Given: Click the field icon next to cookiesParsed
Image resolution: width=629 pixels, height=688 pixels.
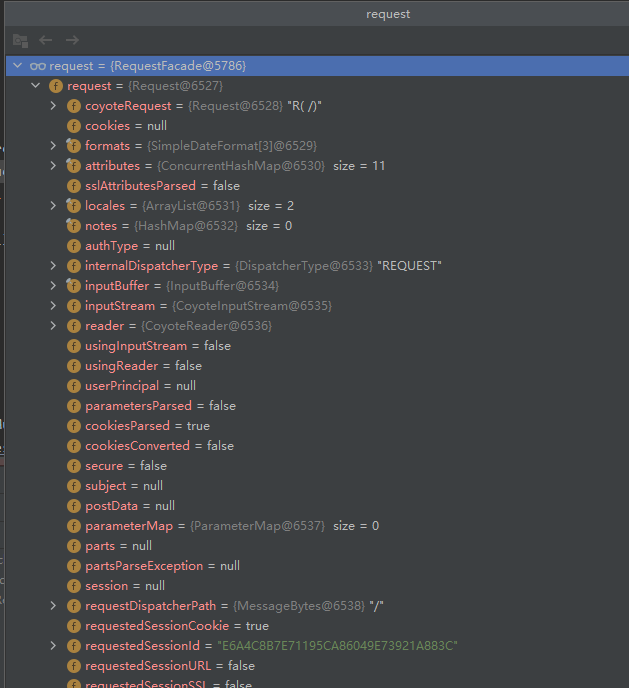Looking at the screenshot, I should click(74, 426).
